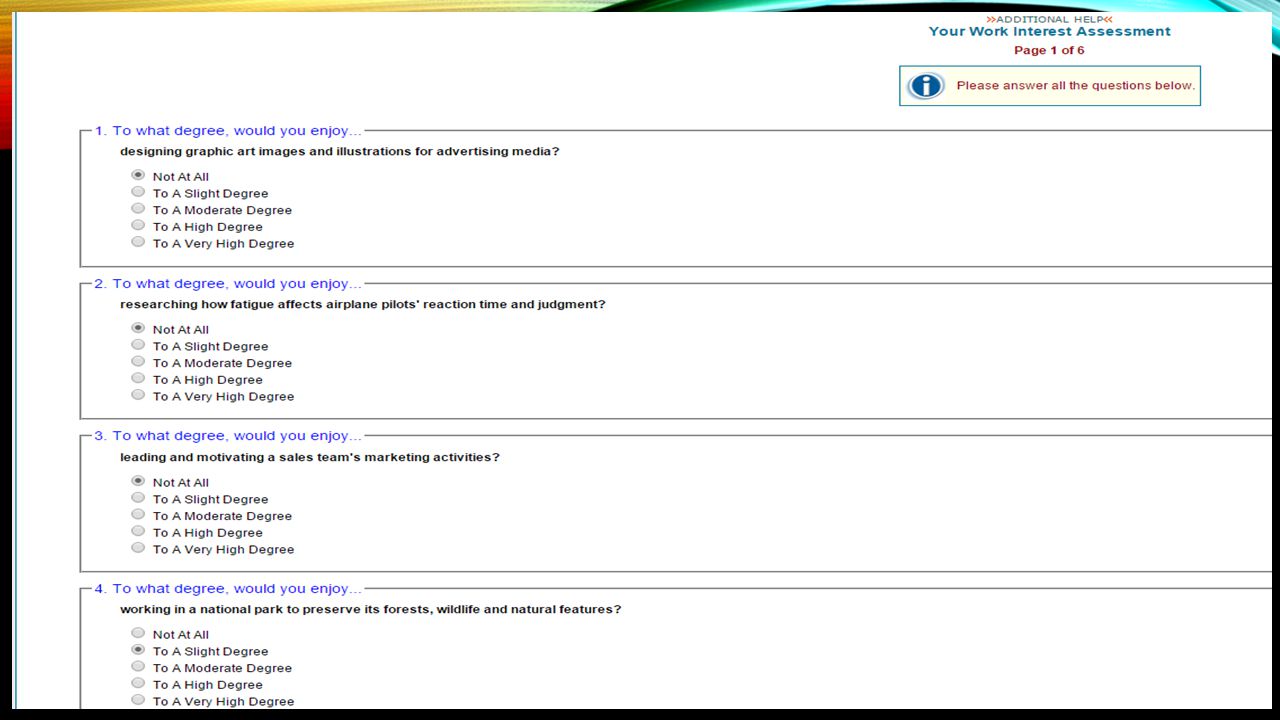
Task: Select To A Slight Degree for question 3
Action: [x=138, y=498]
